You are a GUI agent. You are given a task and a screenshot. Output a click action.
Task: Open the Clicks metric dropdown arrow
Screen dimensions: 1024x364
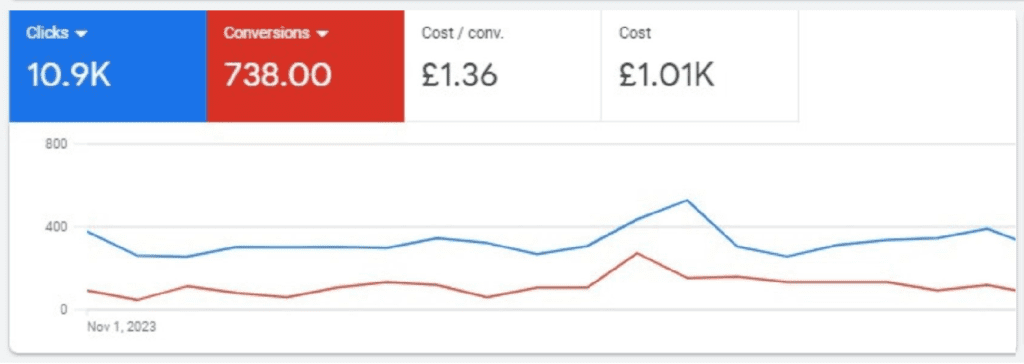[82, 35]
